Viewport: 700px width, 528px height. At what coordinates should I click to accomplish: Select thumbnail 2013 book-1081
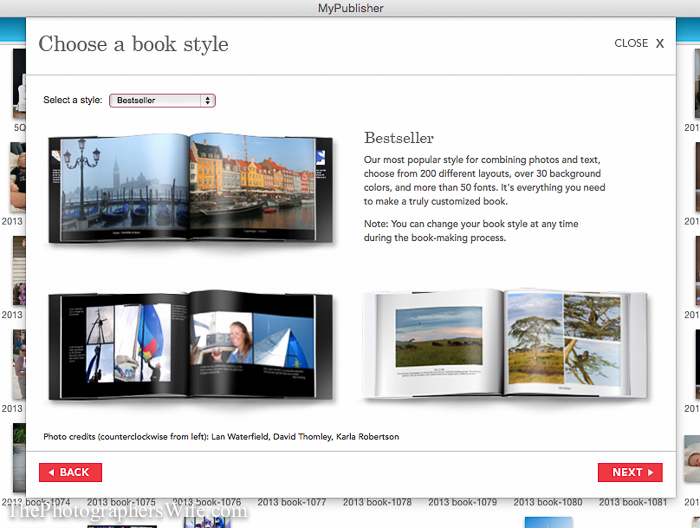pos(633,503)
